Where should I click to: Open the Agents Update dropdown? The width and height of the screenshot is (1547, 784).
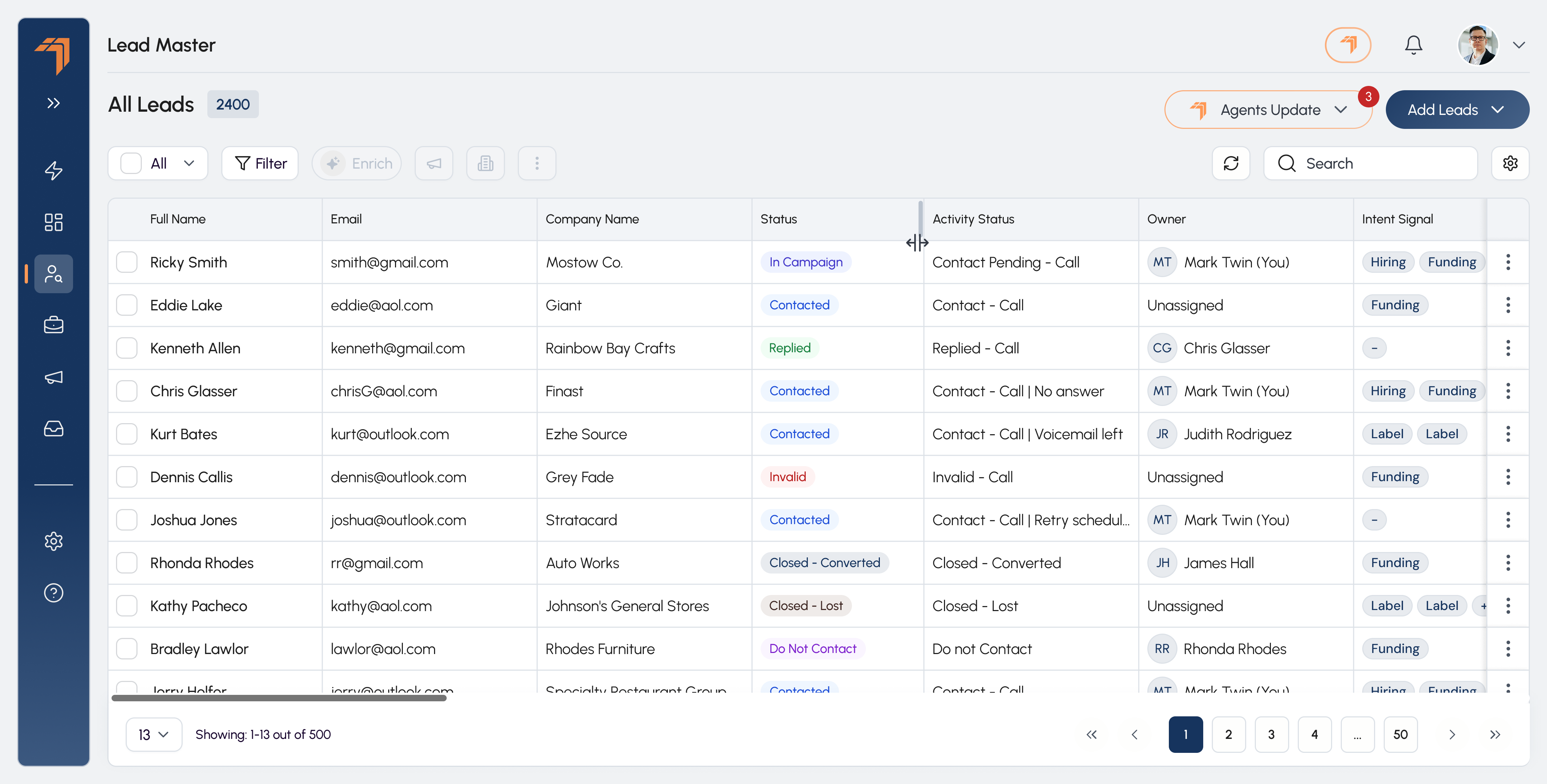(x=1268, y=109)
